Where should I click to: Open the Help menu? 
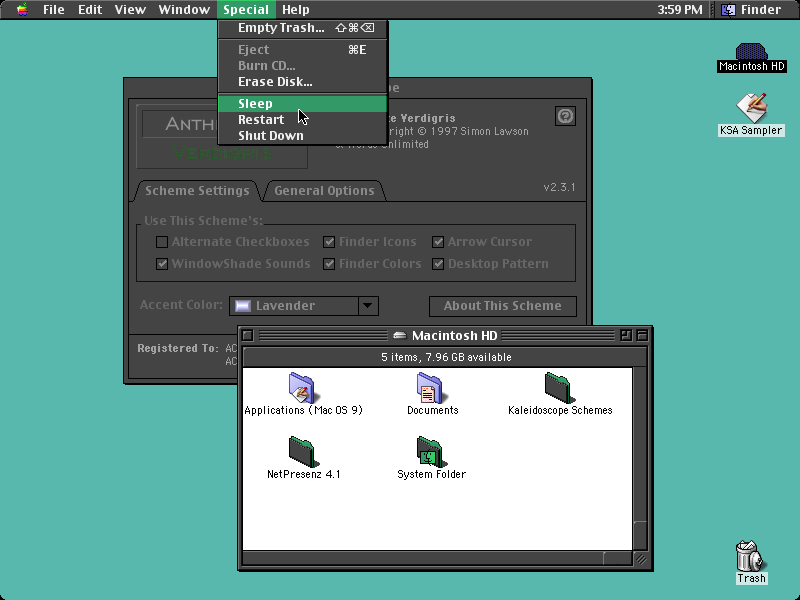[x=295, y=9]
